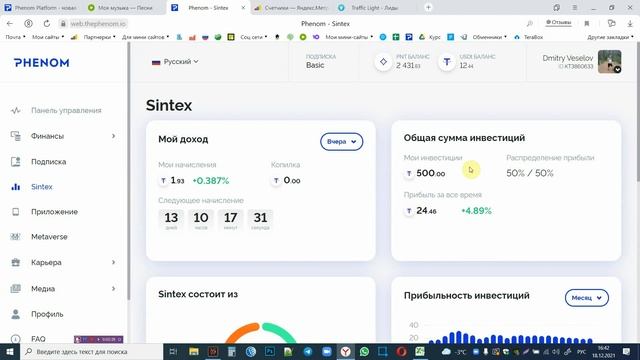Click the page vertical scrollbar
This screenshot has width=640, height=360.
(638, 112)
